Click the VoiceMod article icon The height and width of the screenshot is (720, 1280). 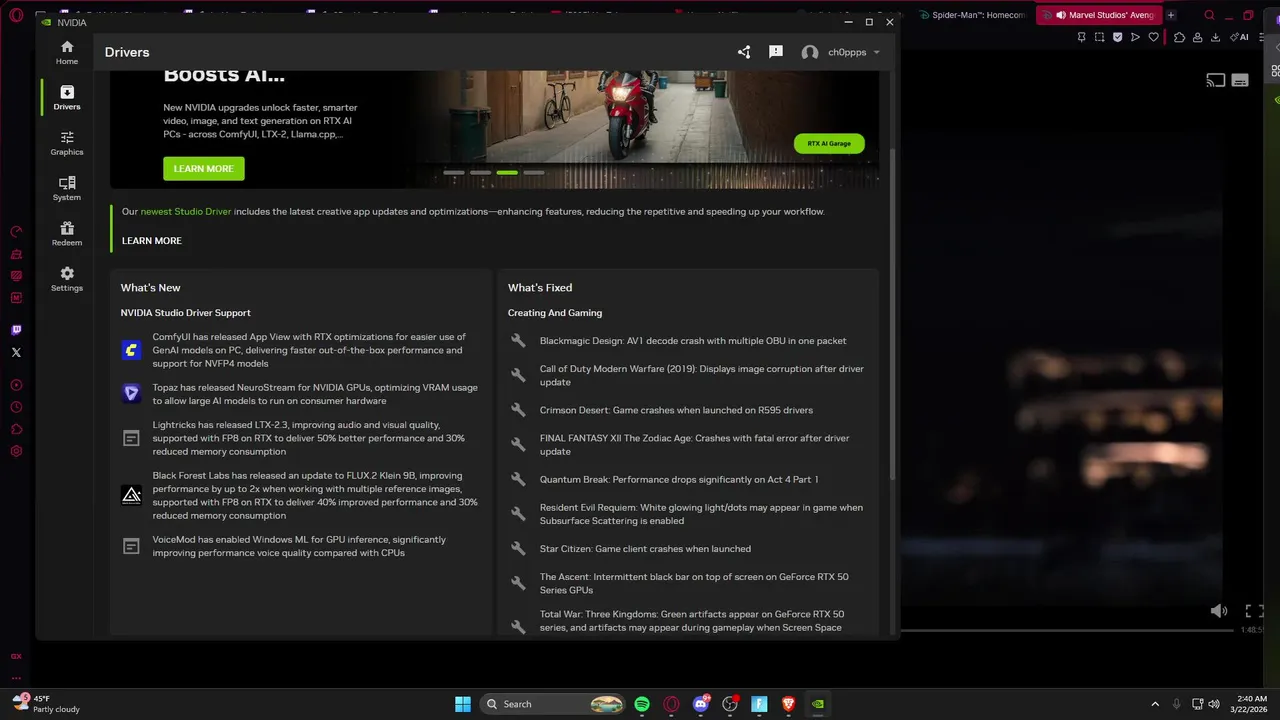pos(131,546)
